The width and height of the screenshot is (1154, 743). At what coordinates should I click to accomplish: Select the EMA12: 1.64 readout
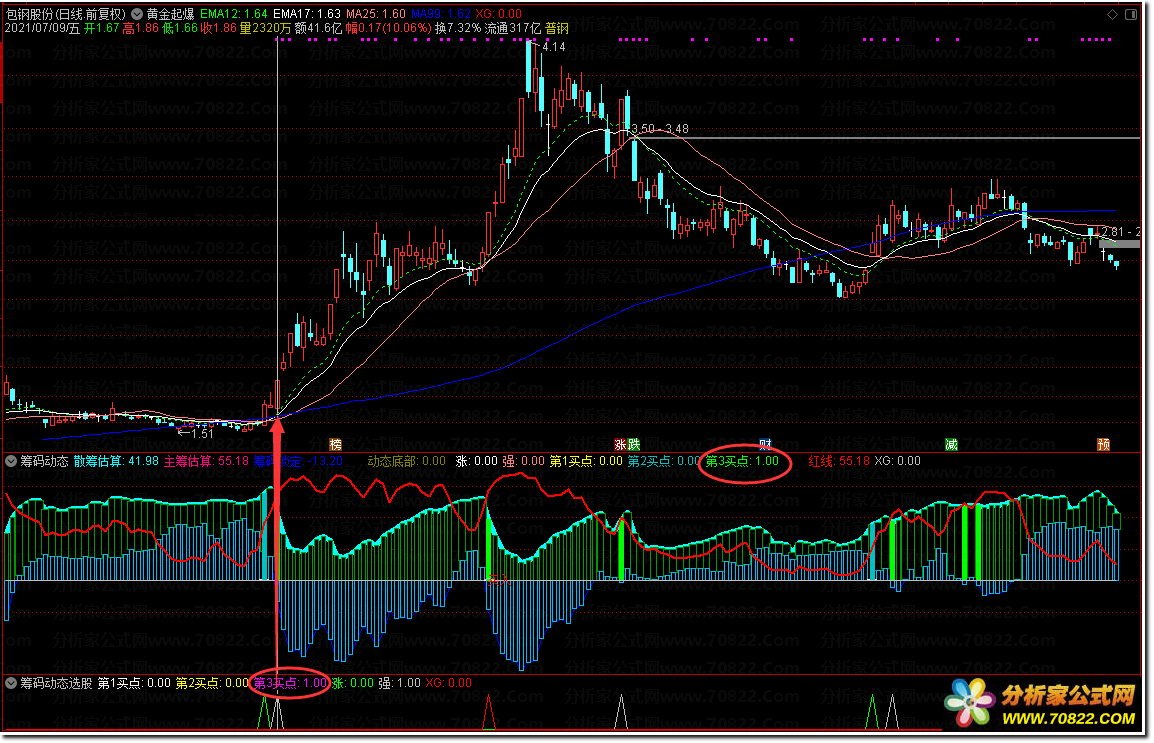point(233,14)
